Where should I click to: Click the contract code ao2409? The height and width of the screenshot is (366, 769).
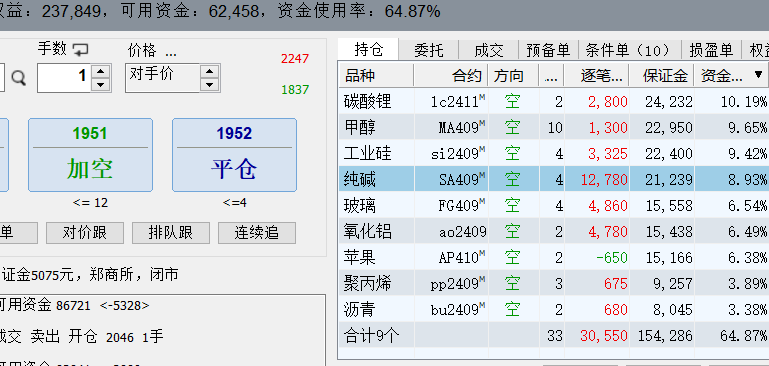tap(462, 231)
